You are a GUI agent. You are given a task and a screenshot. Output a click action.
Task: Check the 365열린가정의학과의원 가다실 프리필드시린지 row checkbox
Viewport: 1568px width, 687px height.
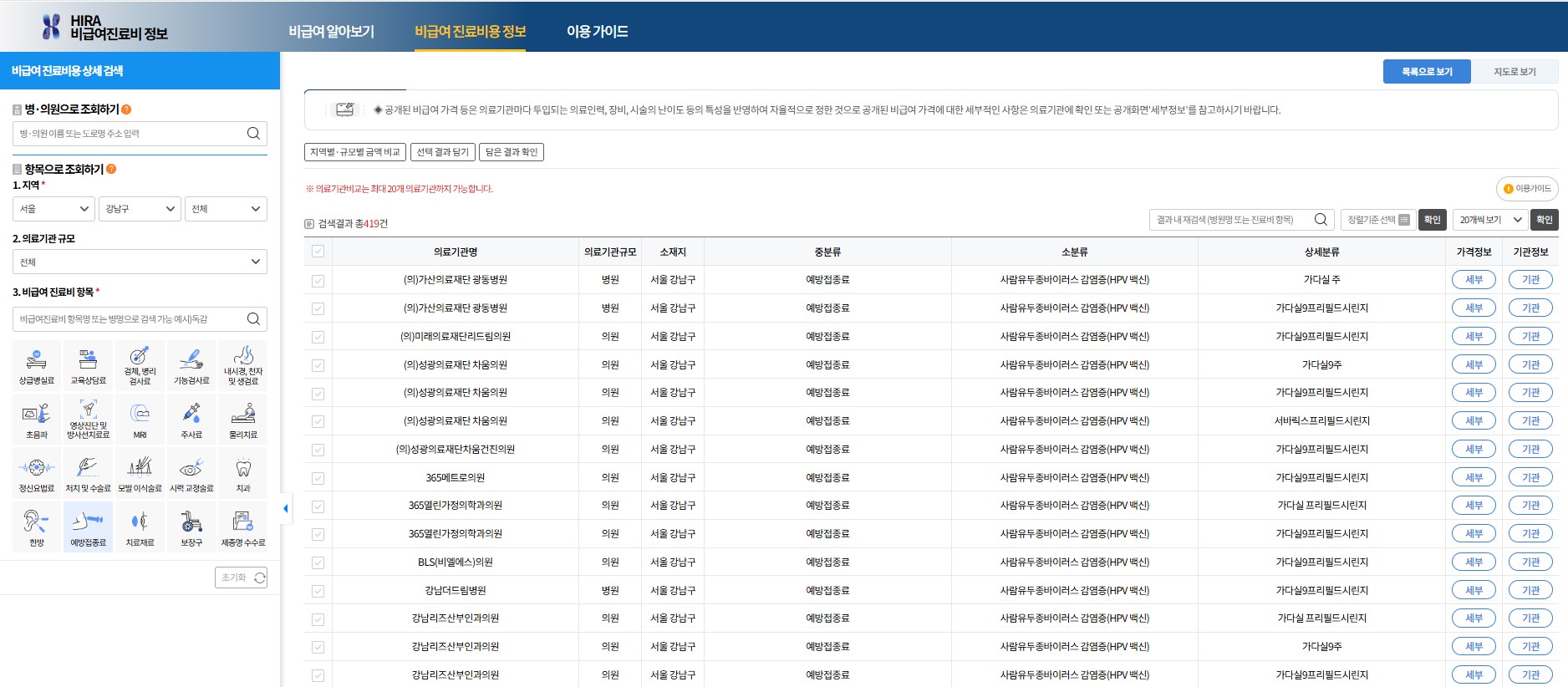318,506
